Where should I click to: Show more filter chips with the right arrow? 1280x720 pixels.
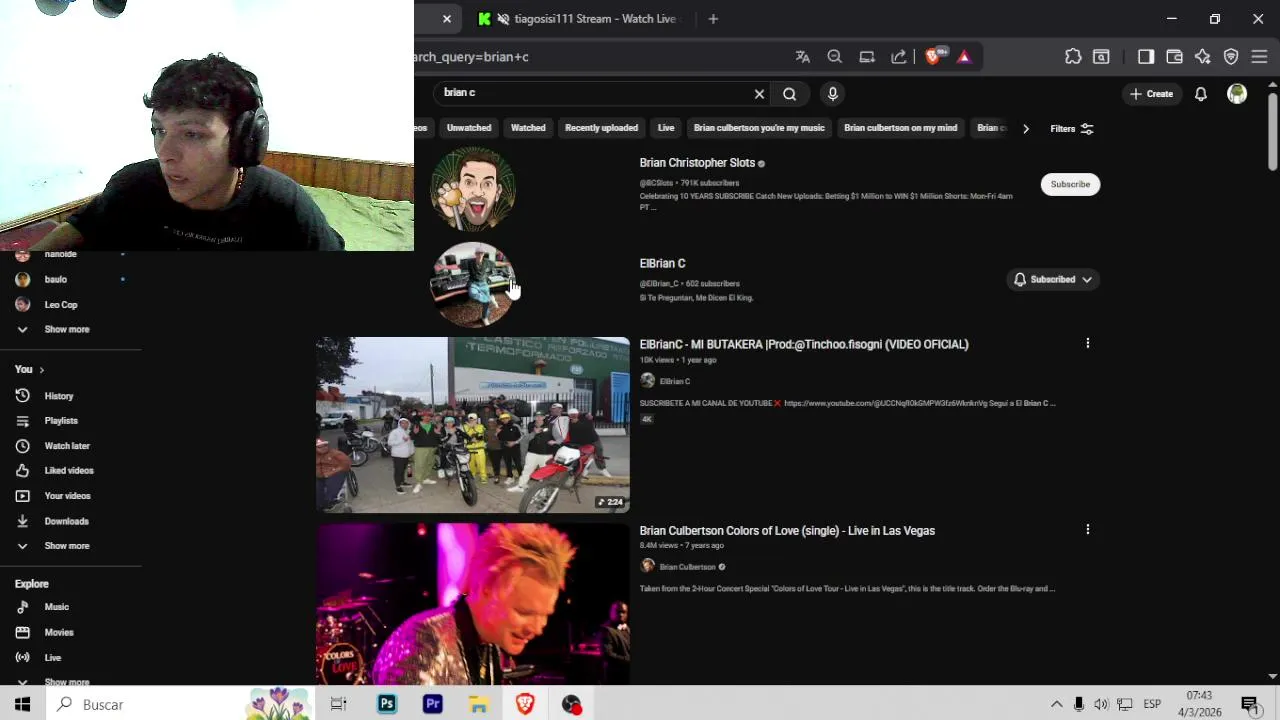tap(1025, 129)
